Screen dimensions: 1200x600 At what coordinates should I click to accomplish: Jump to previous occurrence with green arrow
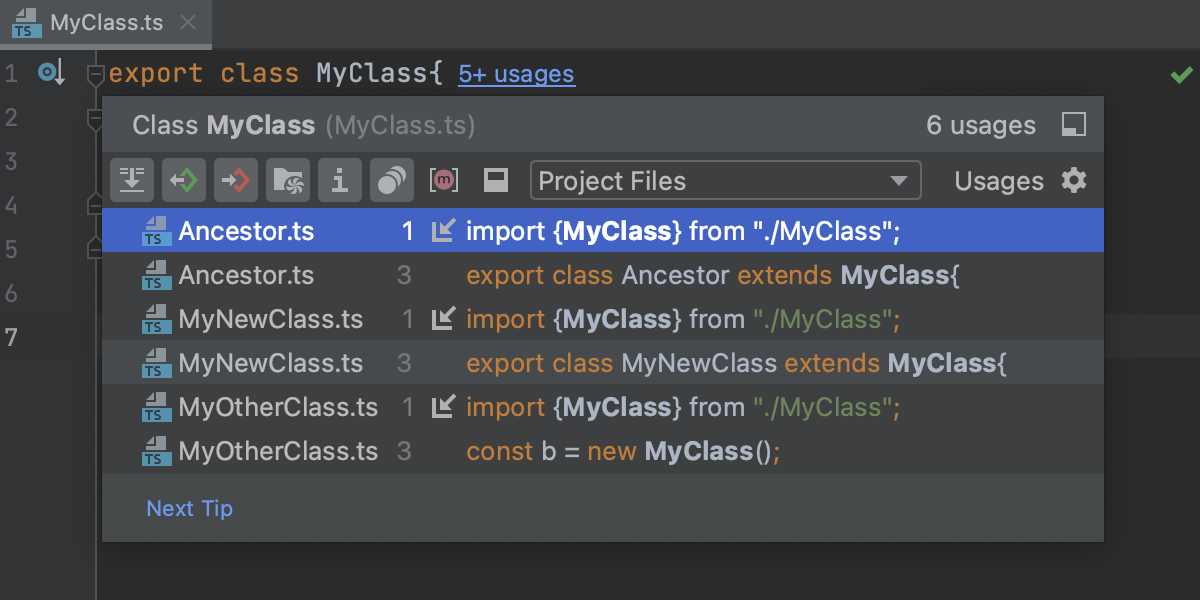click(x=186, y=180)
